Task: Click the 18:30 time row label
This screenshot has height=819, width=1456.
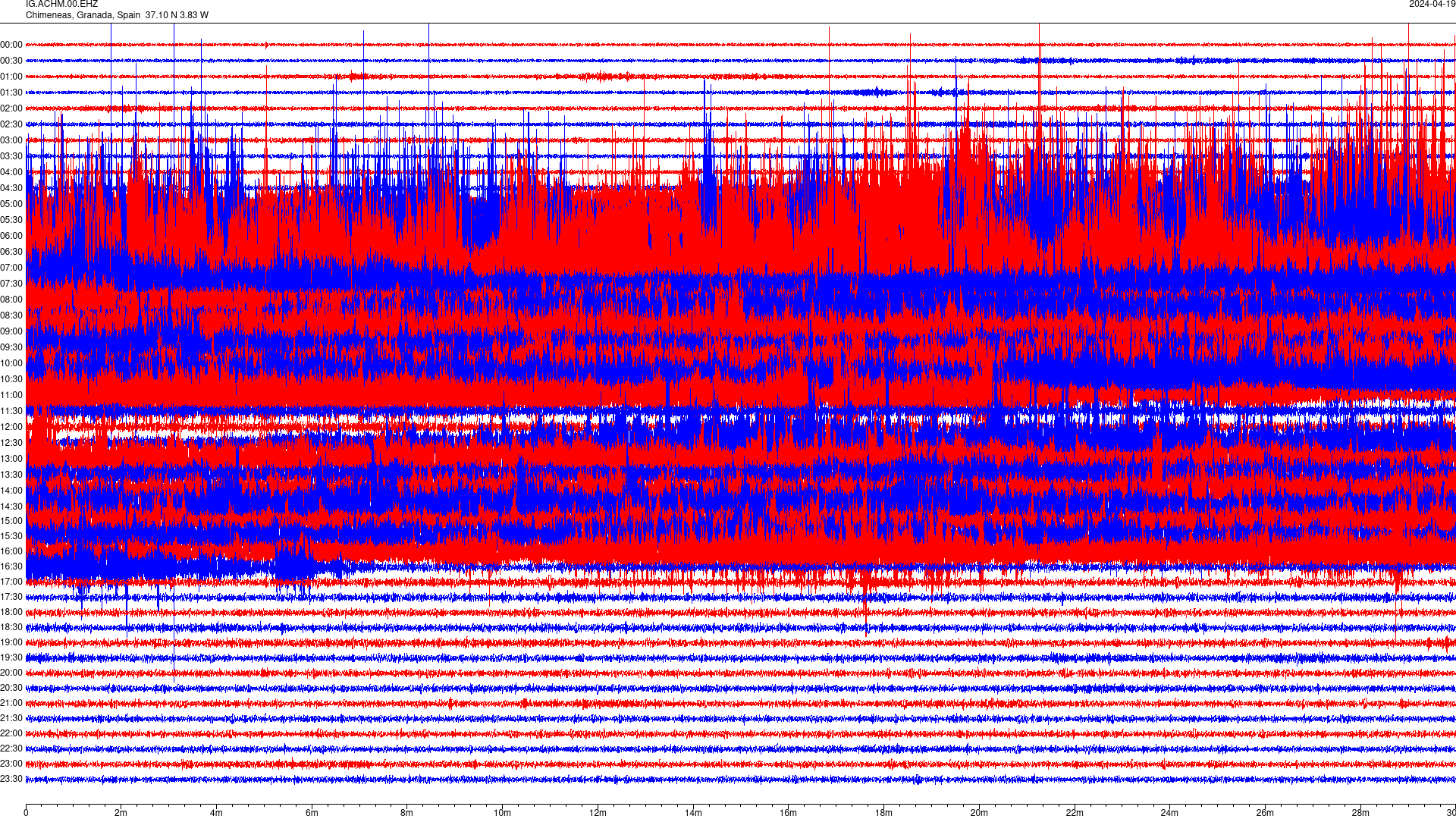Action: coord(11,627)
